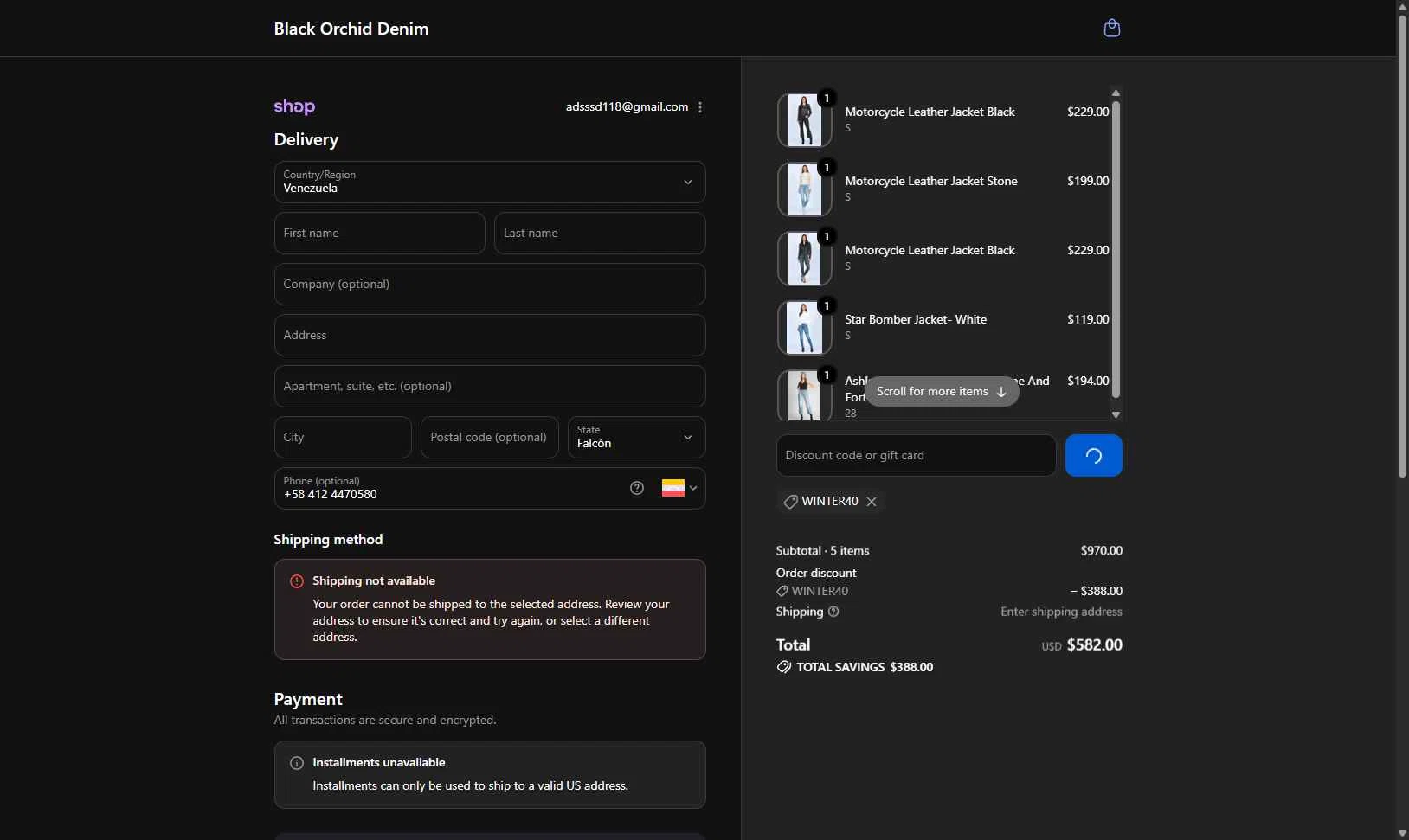Click Star Bomber Jacket- White thumbnail
The image size is (1409, 840).
(805, 328)
